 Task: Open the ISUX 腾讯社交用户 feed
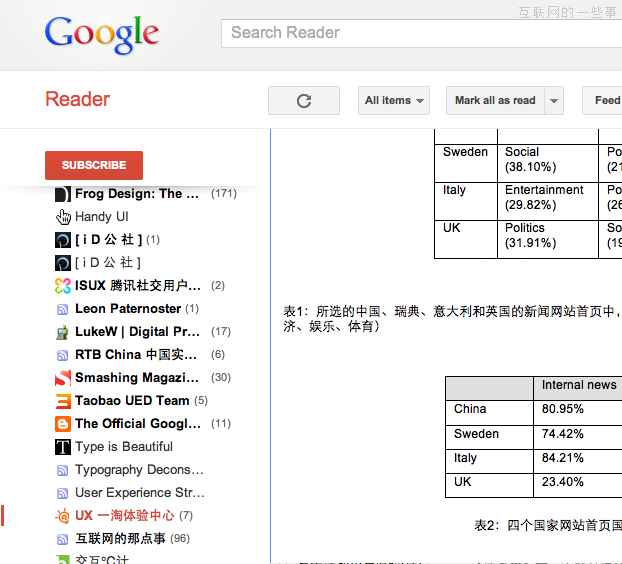138,286
